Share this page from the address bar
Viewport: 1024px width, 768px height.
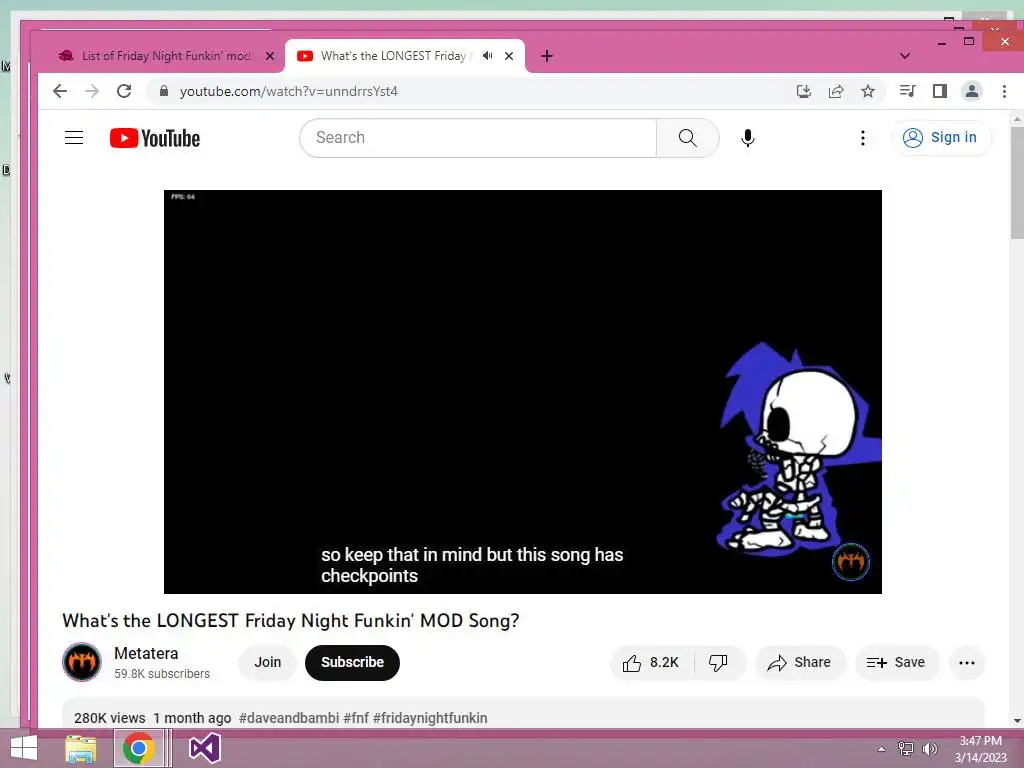click(x=836, y=91)
